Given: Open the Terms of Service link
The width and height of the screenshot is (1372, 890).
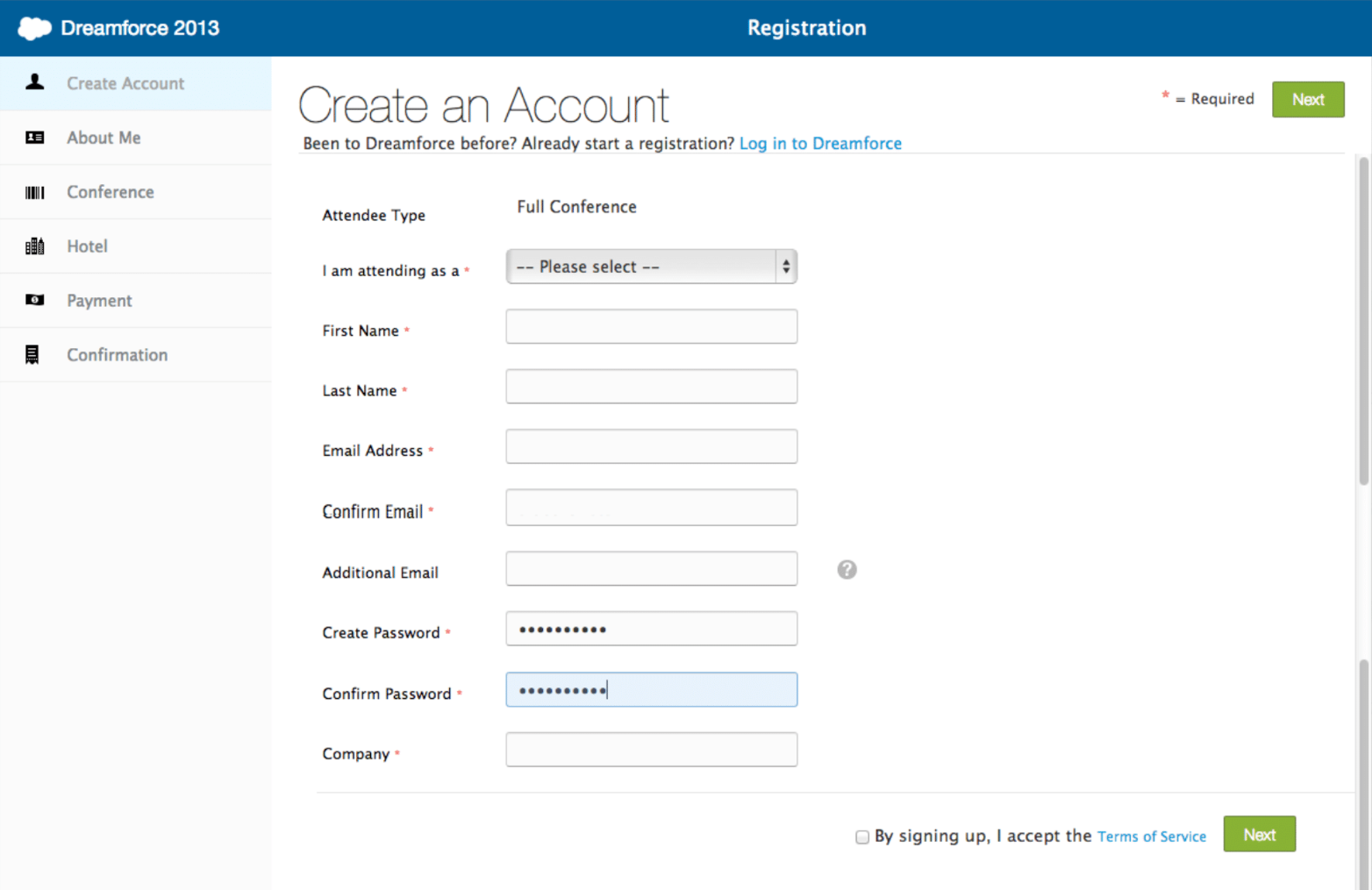Looking at the screenshot, I should (x=1152, y=837).
